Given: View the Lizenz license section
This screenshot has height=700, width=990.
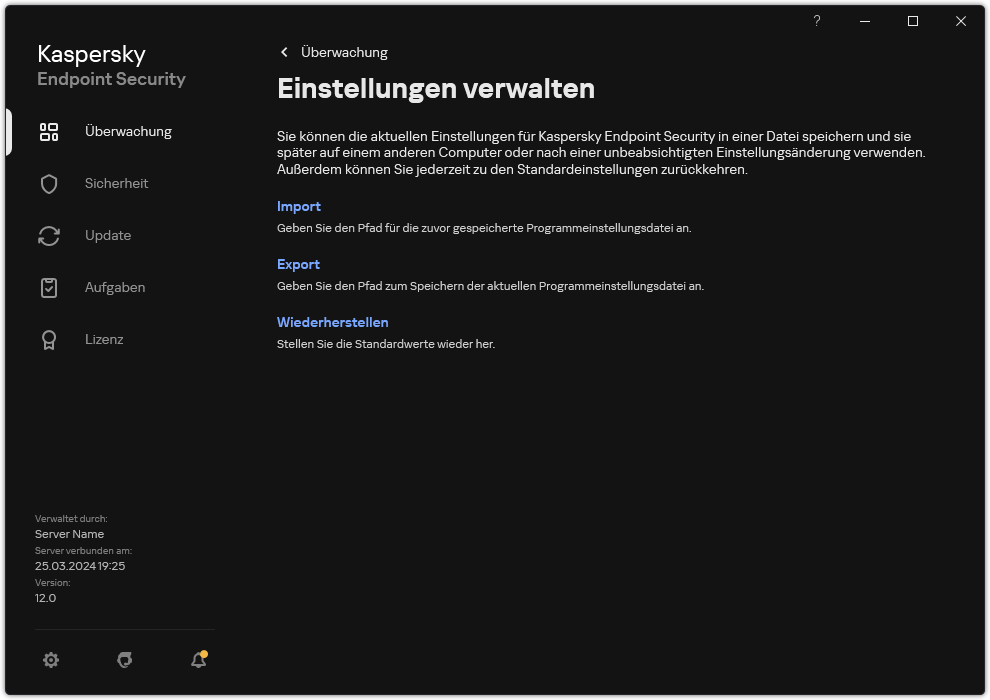Looking at the screenshot, I should [x=104, y=339].
